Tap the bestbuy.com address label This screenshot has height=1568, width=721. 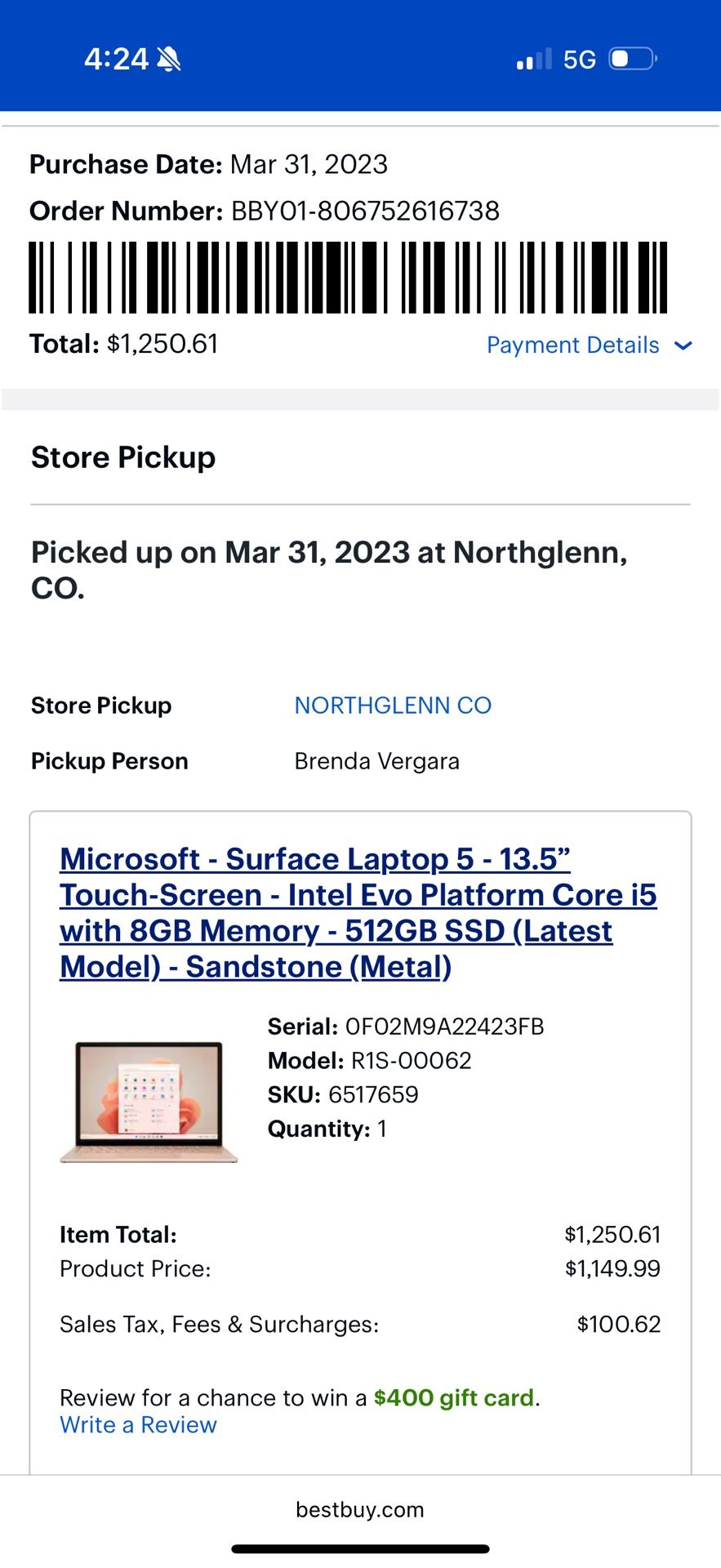(x=360, y=1510)
